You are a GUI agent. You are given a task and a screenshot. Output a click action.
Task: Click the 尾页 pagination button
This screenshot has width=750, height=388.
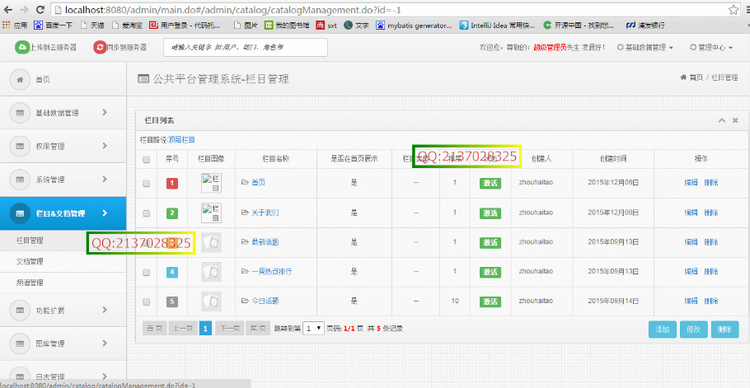(259, 328)
